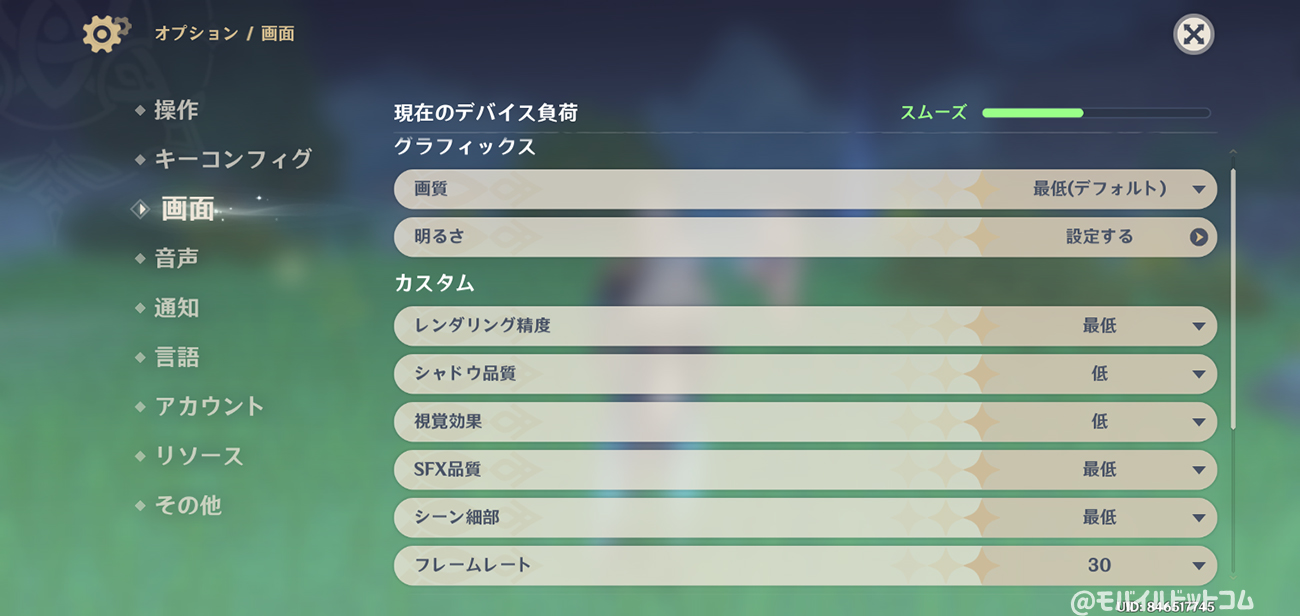
Task: Open the リソース section
Action: [x=199, y=456]
